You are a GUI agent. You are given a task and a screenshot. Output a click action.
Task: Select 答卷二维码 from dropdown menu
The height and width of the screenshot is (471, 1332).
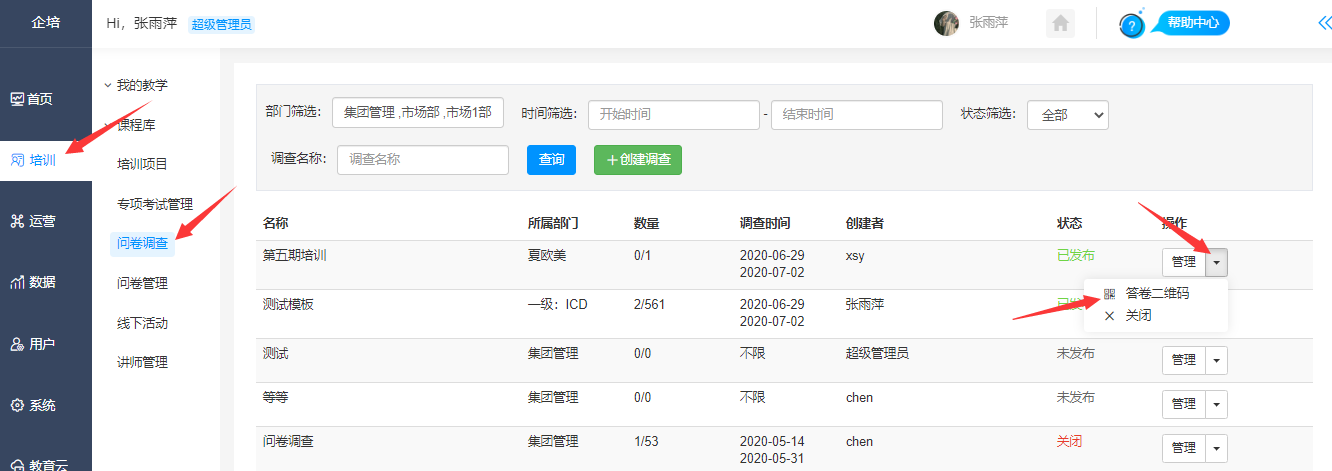pyautogui.click(x=1156, y=294)
